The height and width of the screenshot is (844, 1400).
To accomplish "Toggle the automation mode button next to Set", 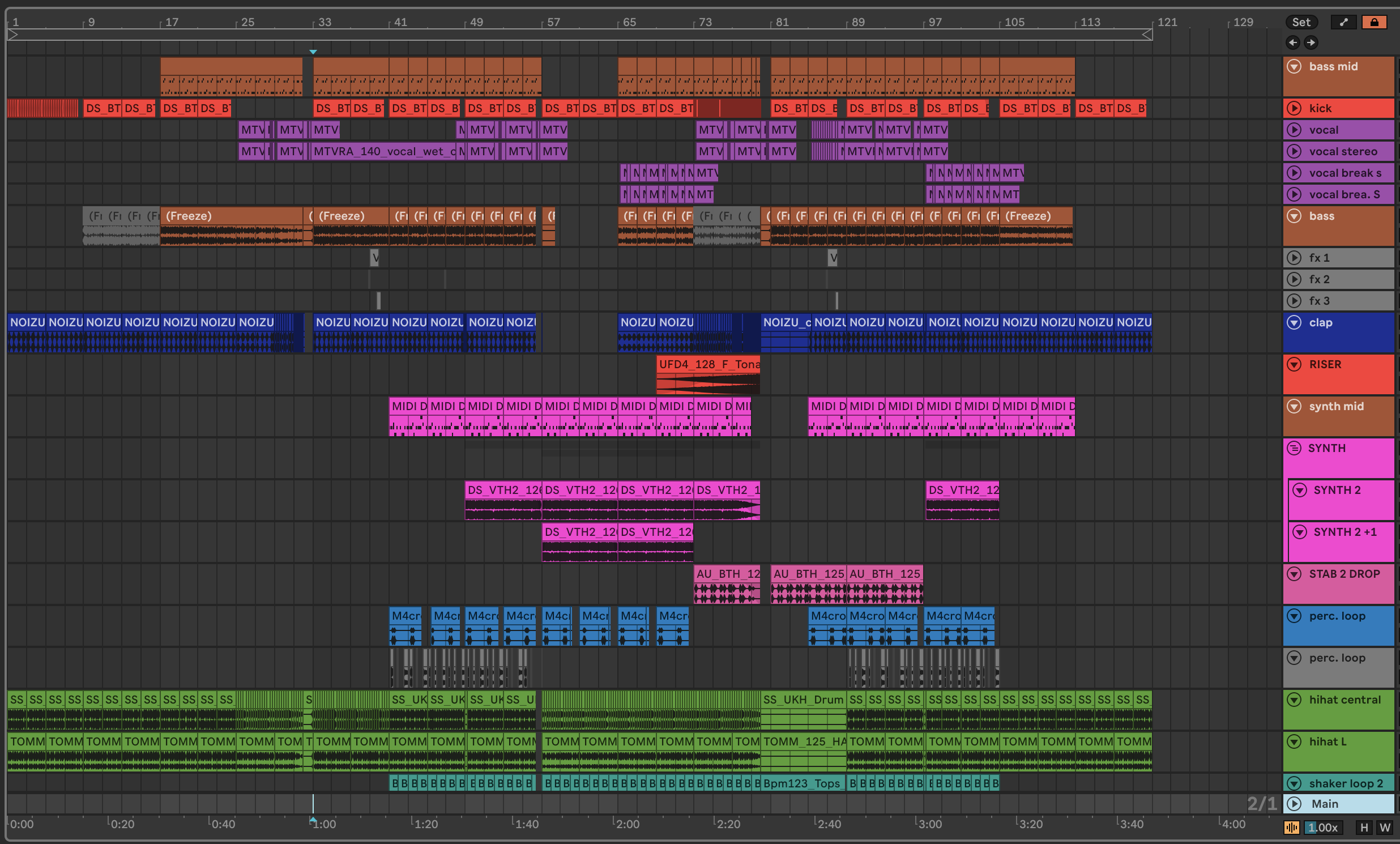I will [x=1343, y=22].
